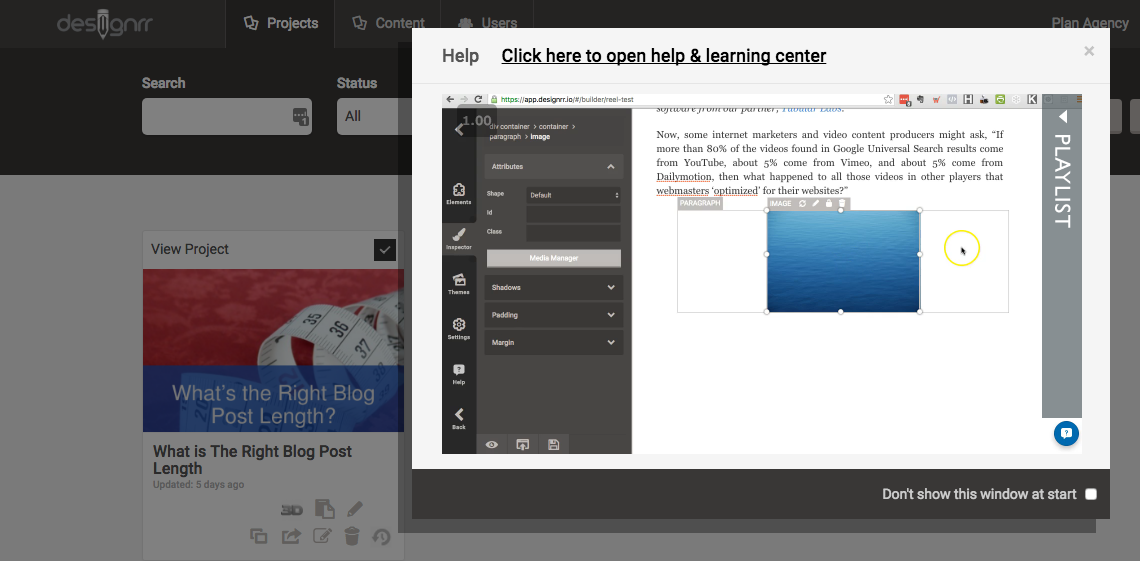Click the pencil edit icon on project card

tap(355, 509)
